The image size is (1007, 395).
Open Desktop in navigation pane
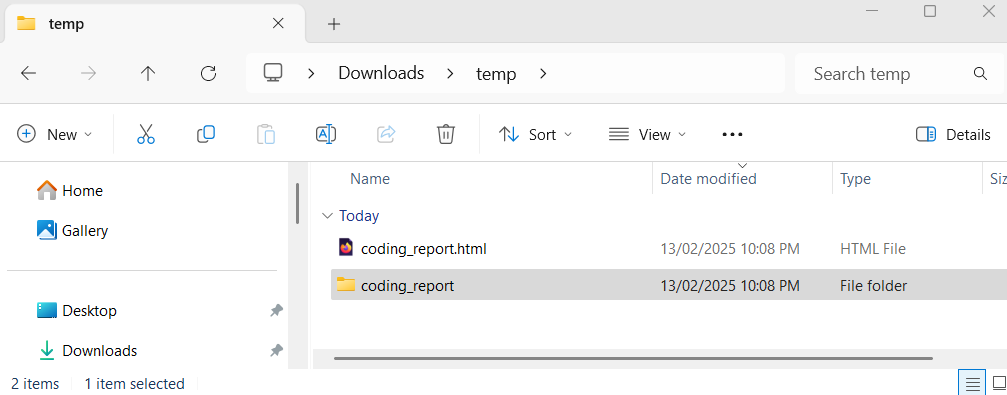click(77, 311)
